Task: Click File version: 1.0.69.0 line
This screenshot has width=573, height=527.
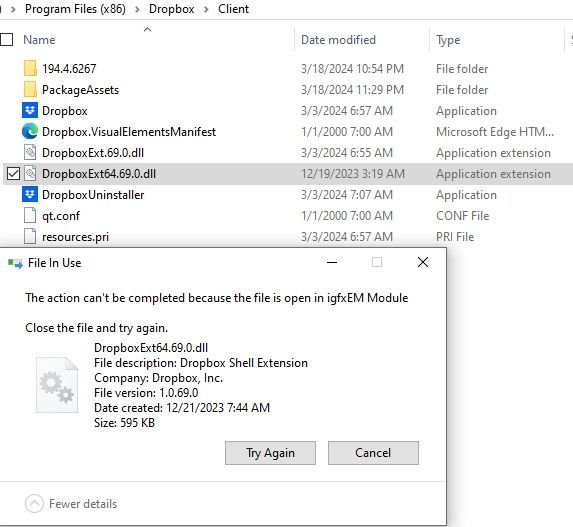Action: (x=146, y=393)
